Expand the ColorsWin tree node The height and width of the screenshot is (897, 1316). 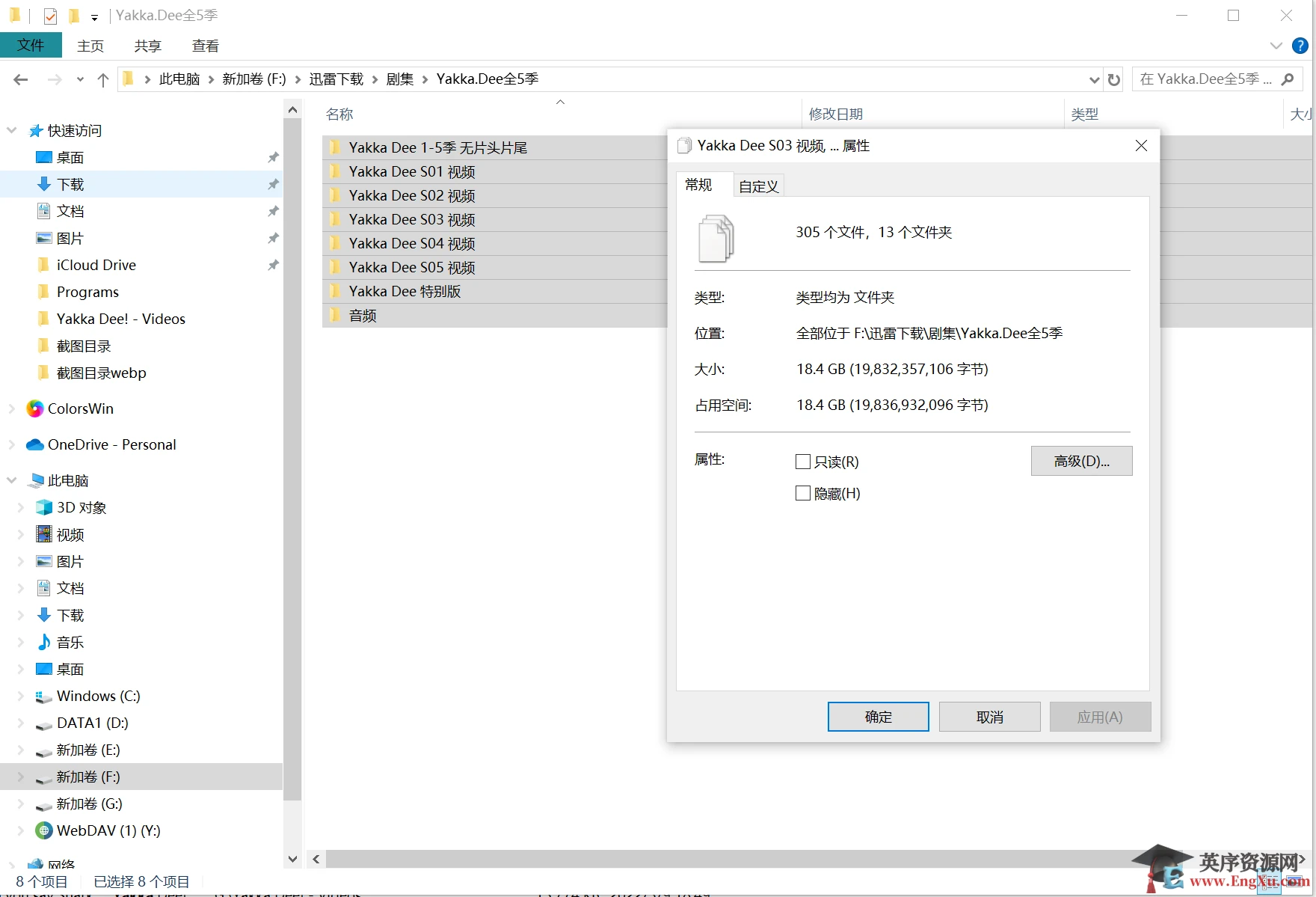(11, 408)
